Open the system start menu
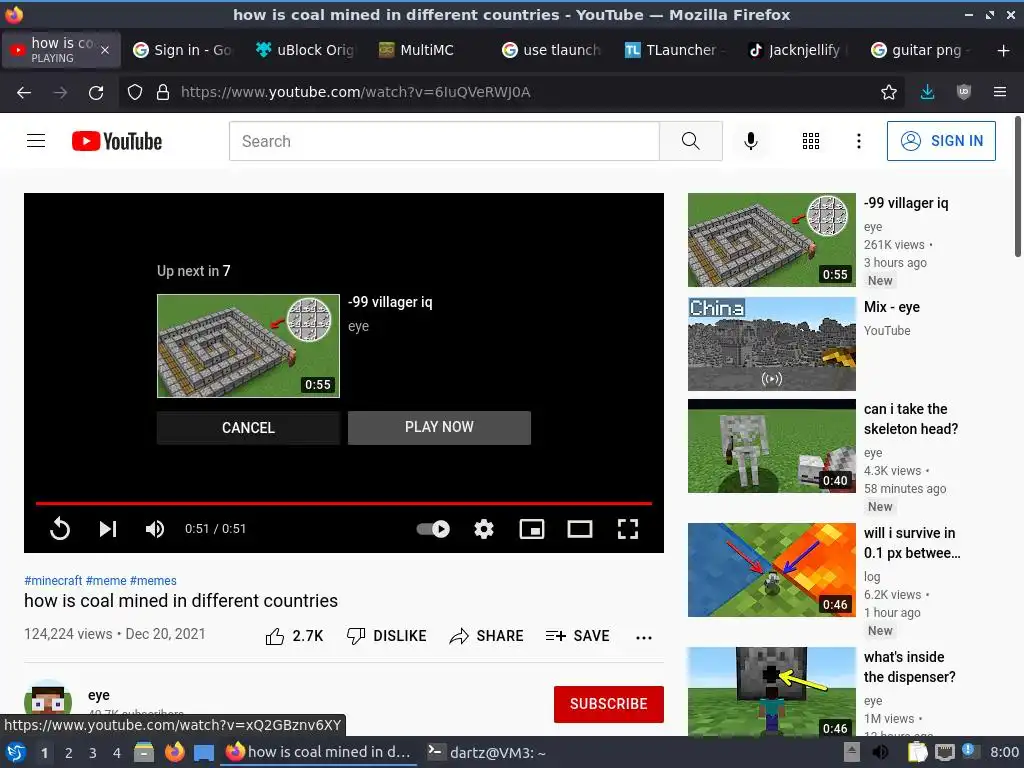The width and height of the screenshot is (1024, 768). click(x=16, y=752)
